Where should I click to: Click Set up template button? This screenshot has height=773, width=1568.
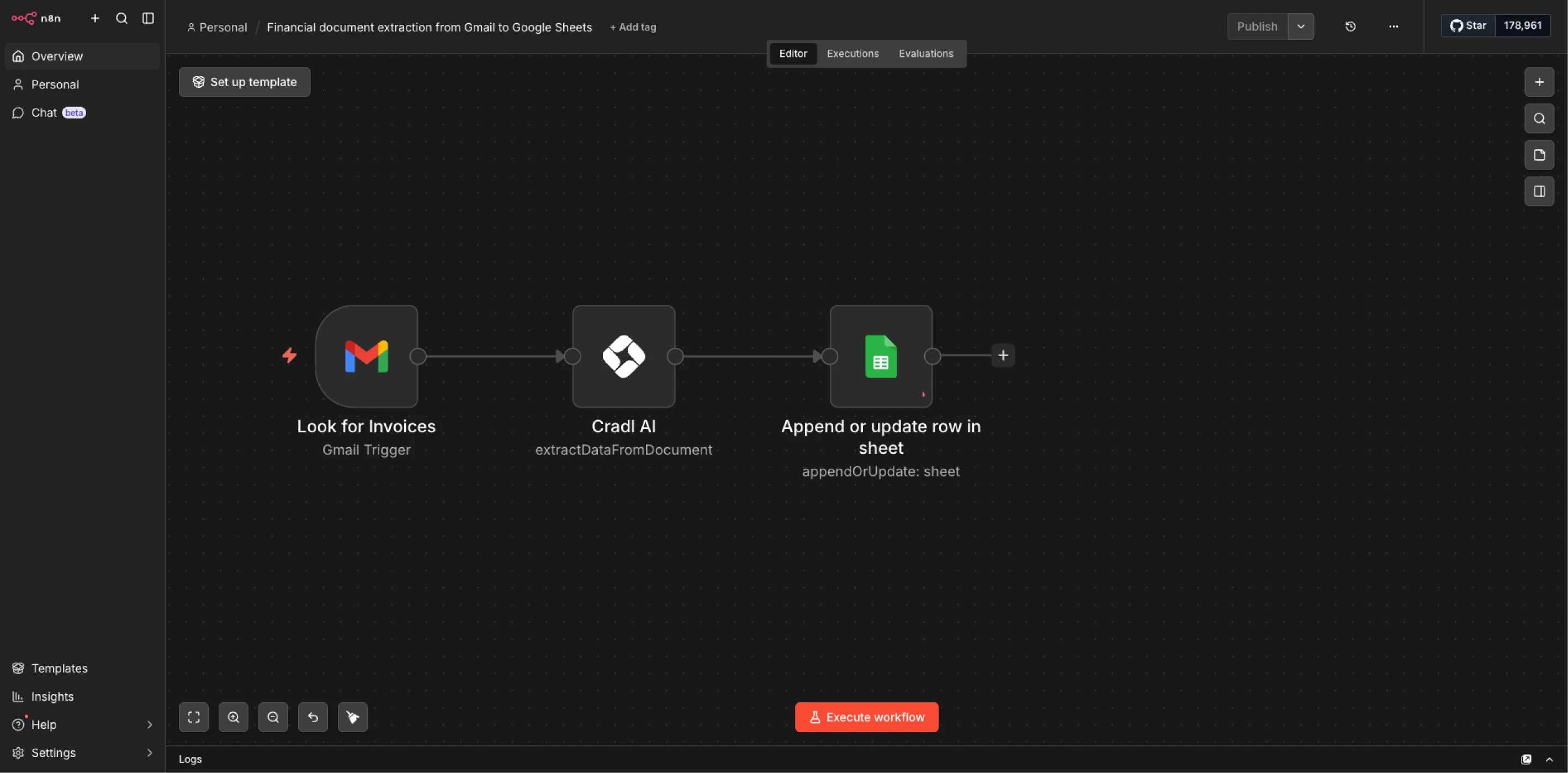click(244, 82)
